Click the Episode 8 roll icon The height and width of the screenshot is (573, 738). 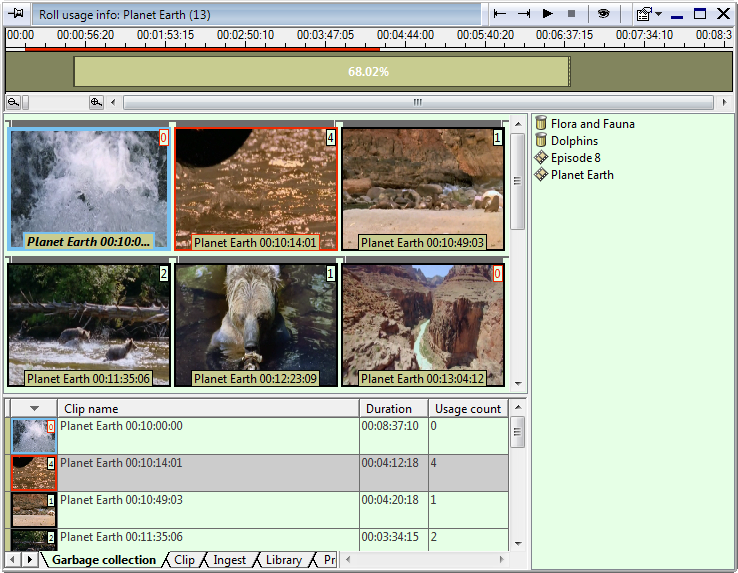541,157
